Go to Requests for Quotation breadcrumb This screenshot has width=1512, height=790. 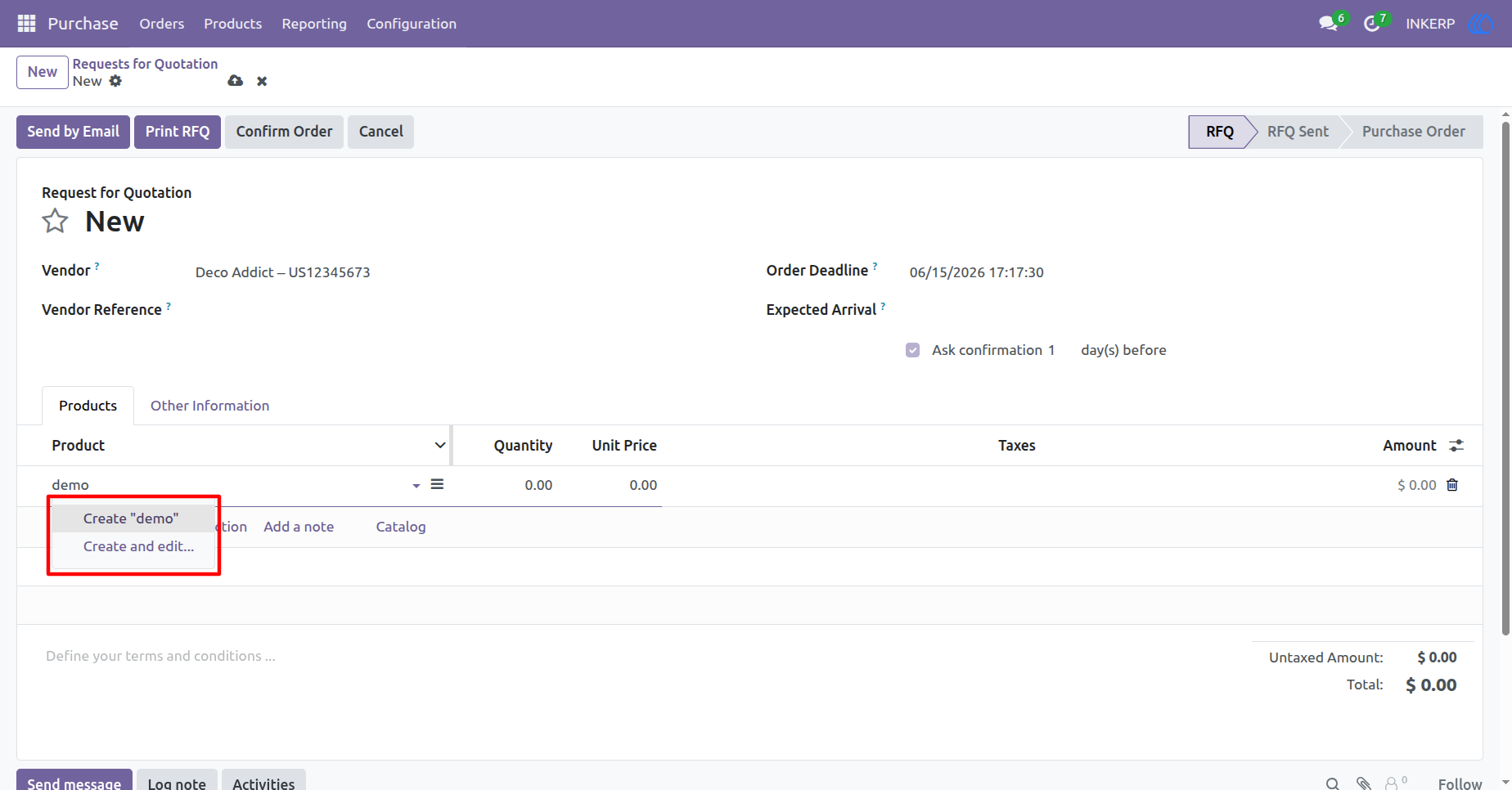(145, 64)
